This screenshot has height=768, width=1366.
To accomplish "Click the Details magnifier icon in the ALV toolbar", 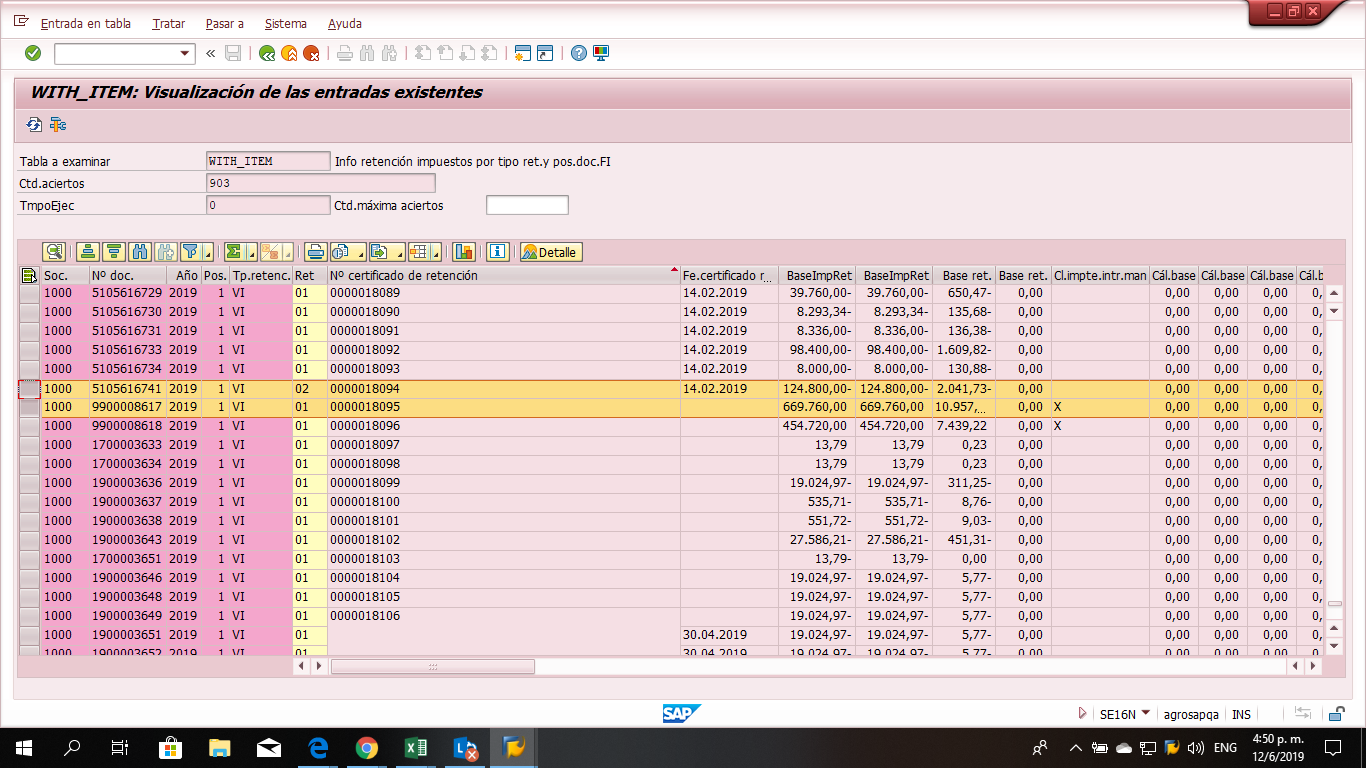I will 54,252.
